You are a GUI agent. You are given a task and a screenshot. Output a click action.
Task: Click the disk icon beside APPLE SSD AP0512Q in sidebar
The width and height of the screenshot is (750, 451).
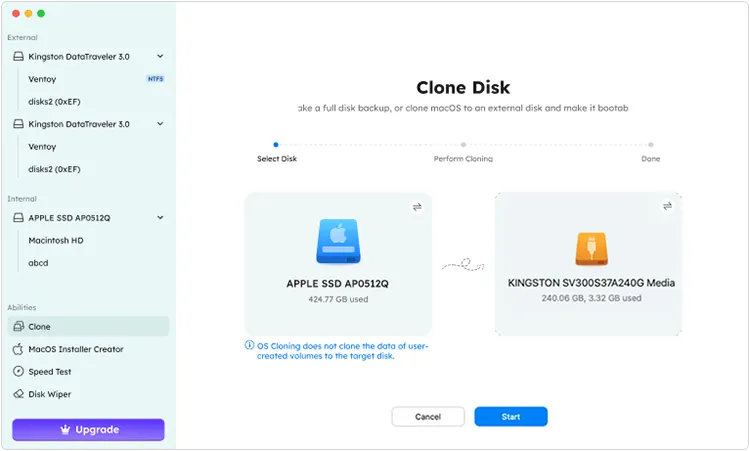(x=18, y=218)
